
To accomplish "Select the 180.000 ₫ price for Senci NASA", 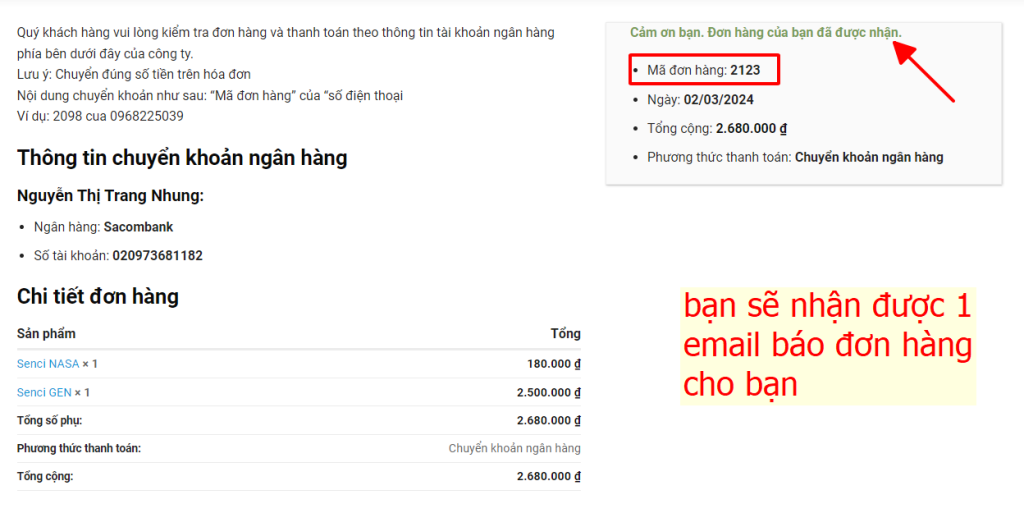I will pos(553,364).
